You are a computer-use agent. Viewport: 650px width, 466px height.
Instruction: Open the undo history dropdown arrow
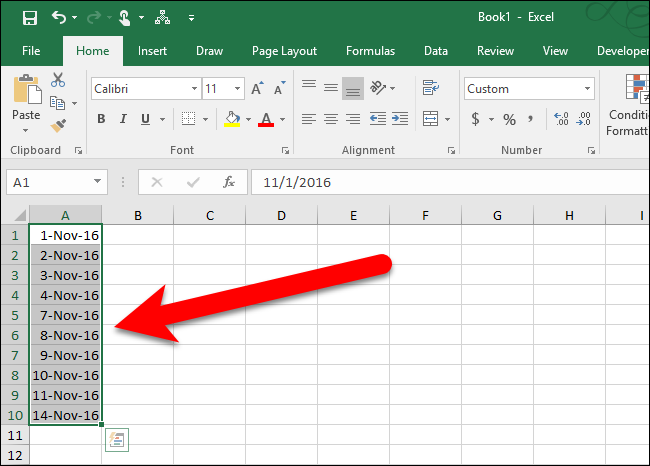(75, 17)
